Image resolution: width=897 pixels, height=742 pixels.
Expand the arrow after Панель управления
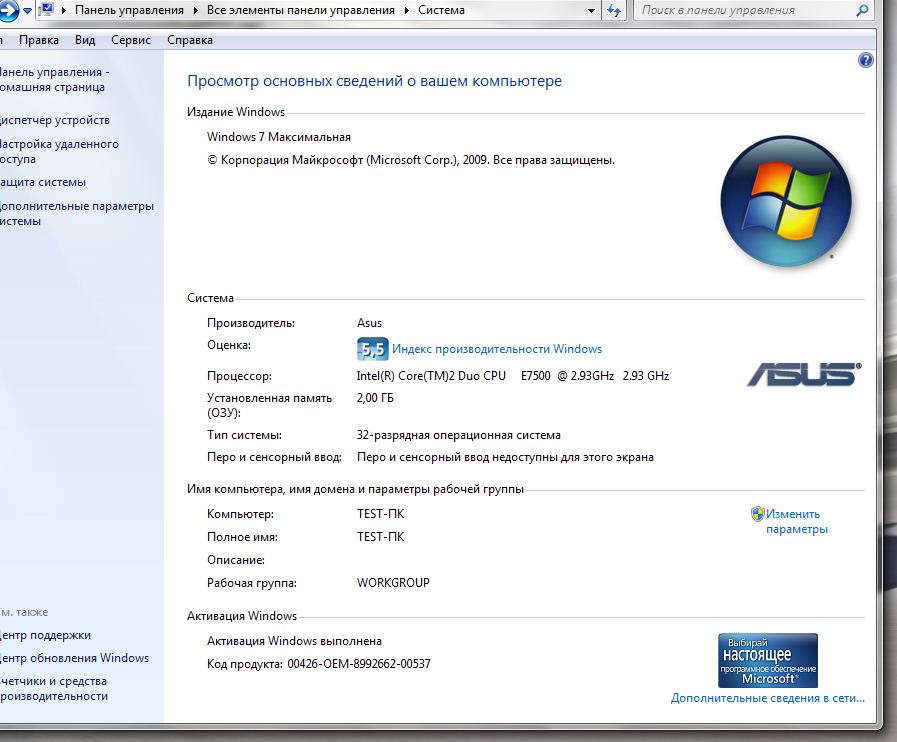coord(196,10)
